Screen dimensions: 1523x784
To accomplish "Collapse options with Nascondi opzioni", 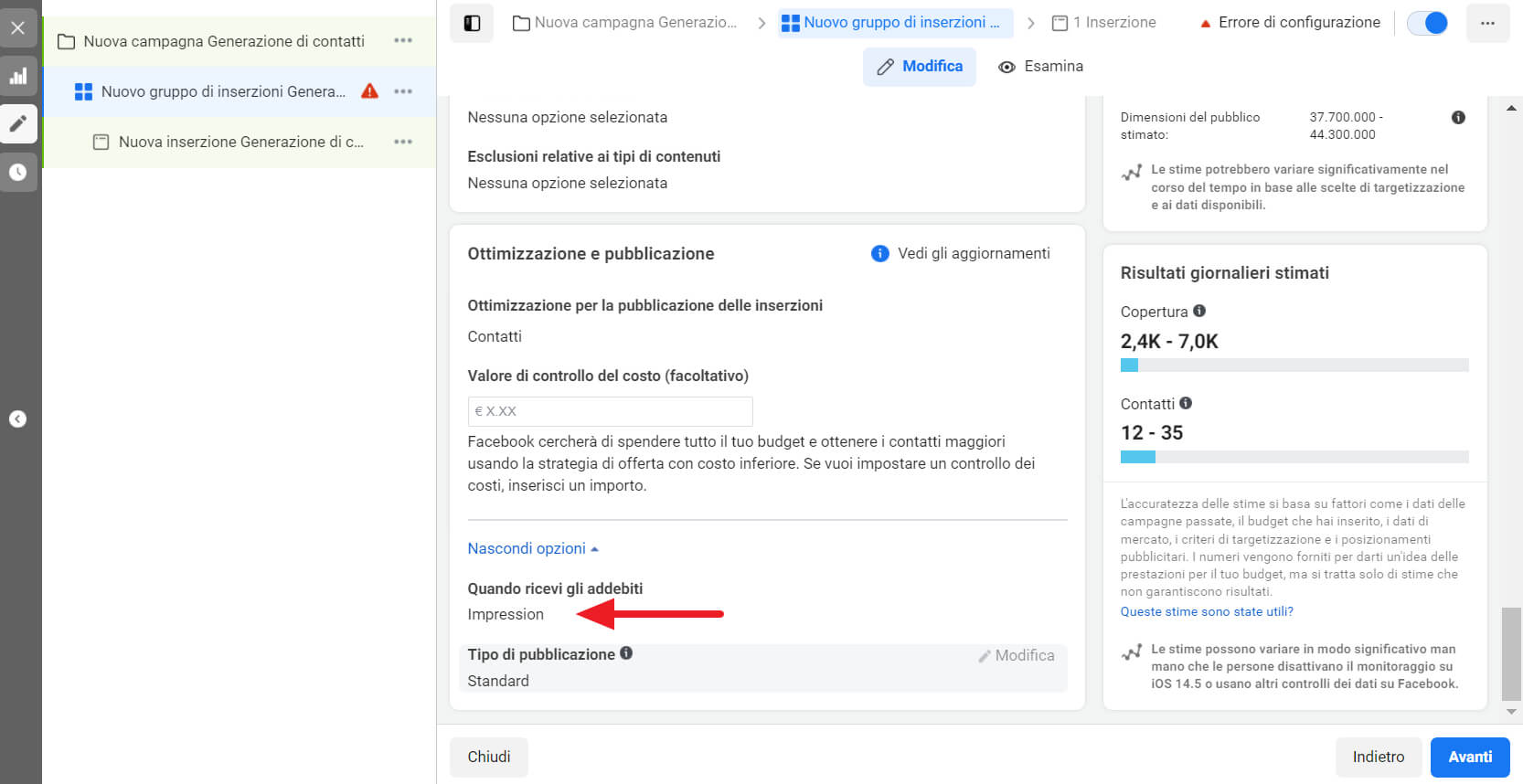I will pos(533,548).
